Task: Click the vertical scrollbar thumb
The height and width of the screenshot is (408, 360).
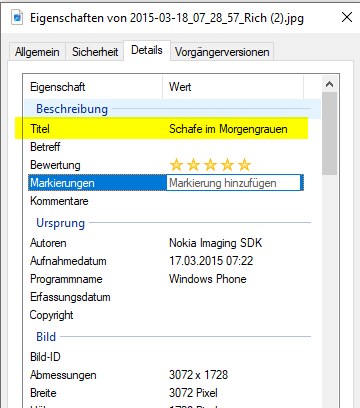Action: tap(329, 134)
